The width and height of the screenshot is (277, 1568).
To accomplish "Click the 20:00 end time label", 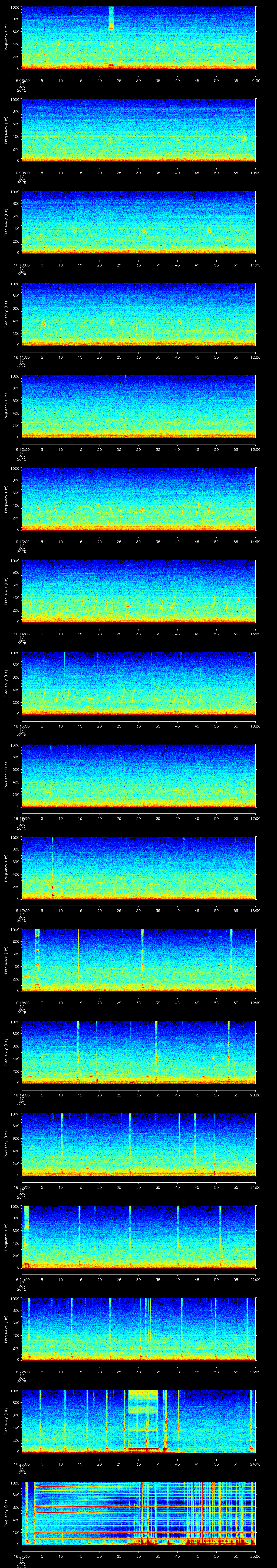I will (x=255, y=1095).
